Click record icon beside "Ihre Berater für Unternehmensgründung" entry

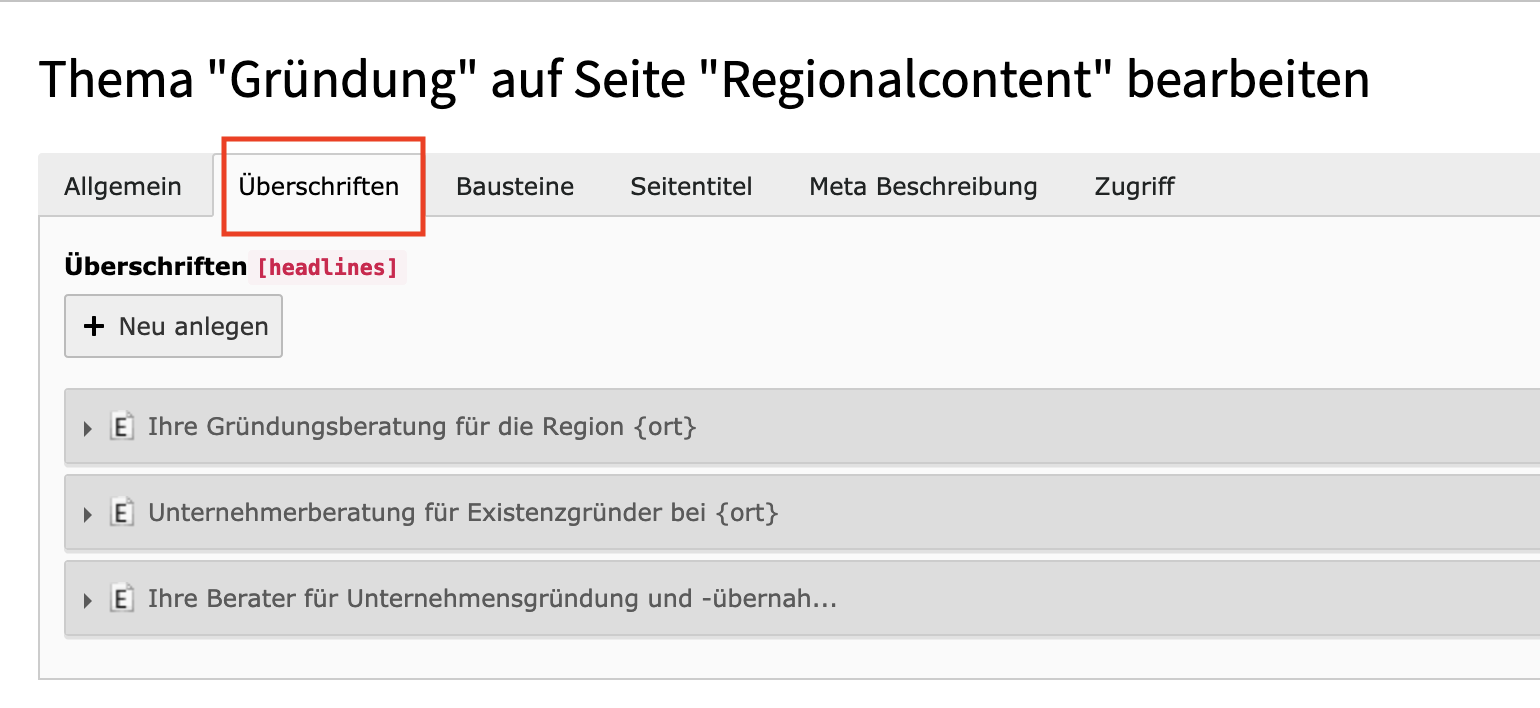(x=122, y=599)
